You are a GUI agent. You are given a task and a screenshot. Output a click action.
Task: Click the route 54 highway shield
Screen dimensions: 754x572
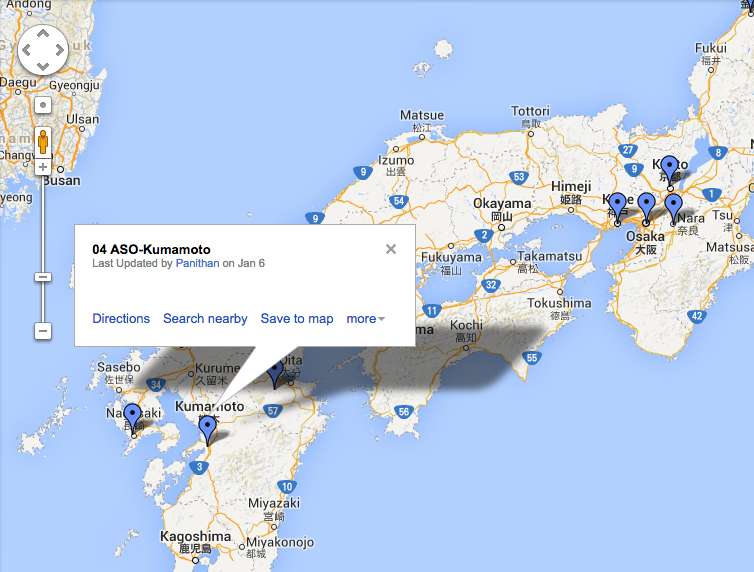(x=399, y=201)
